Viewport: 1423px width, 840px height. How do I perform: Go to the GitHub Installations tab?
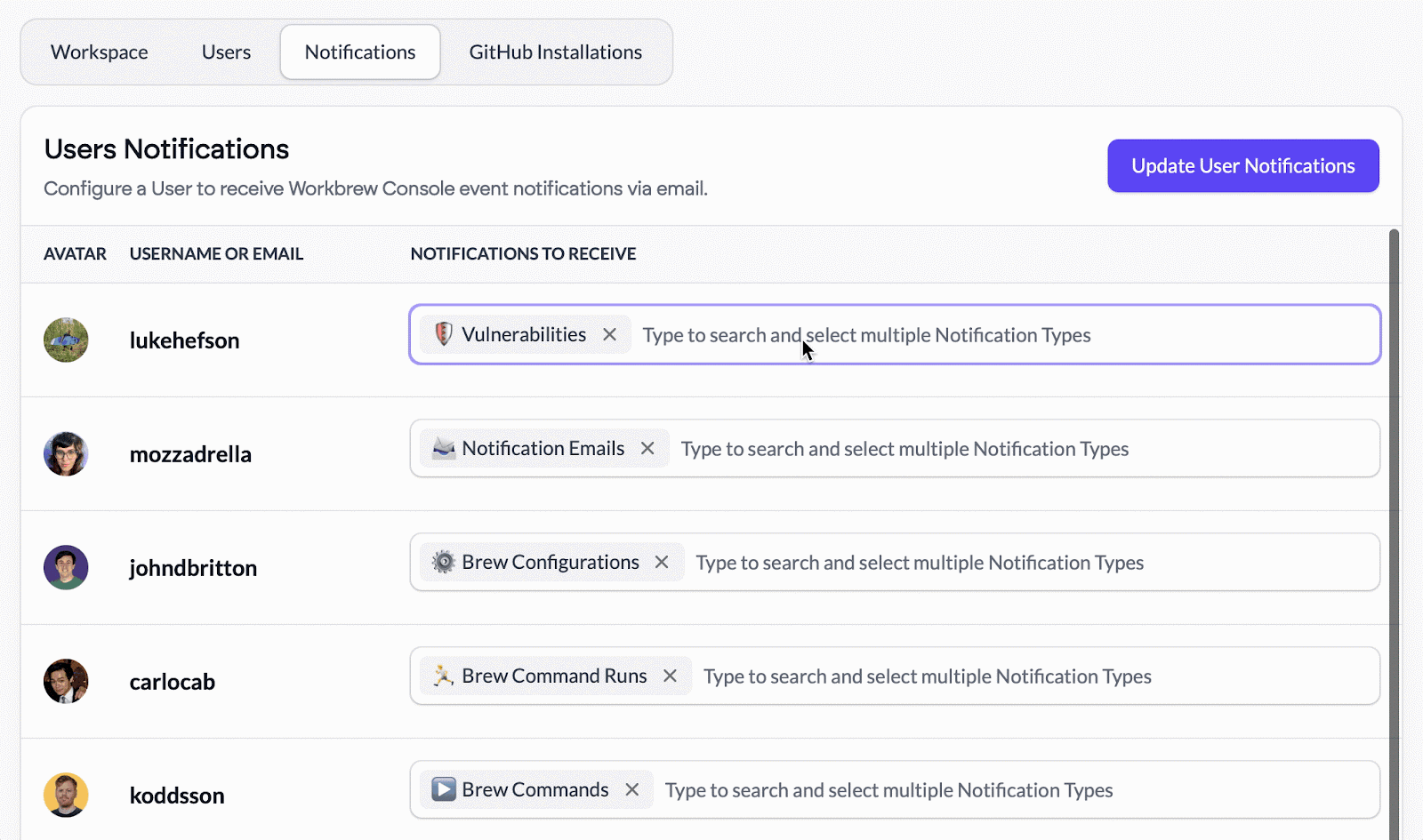[555, 52]
